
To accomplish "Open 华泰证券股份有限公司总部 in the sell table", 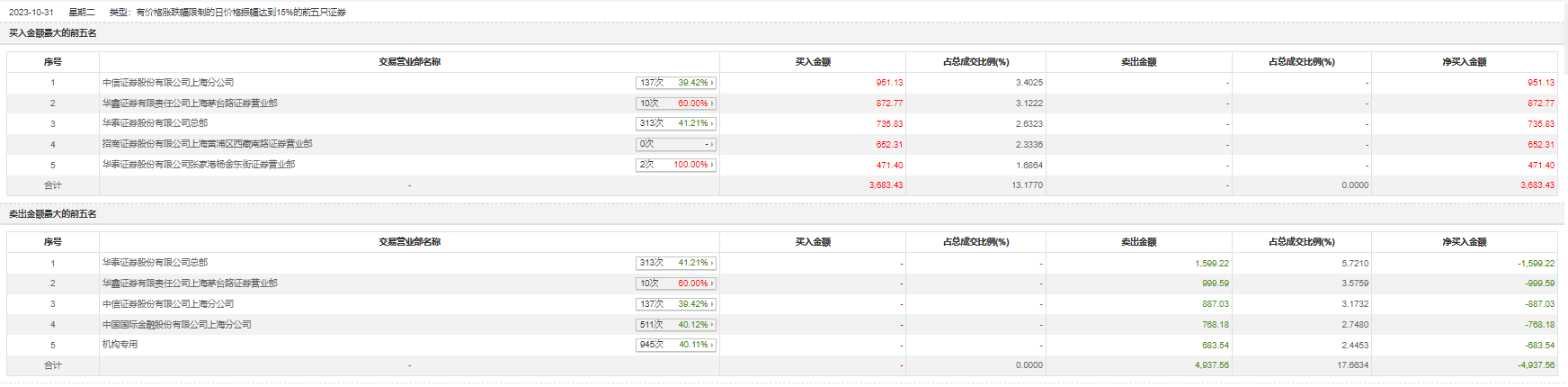I will click(x=155, y=263).
